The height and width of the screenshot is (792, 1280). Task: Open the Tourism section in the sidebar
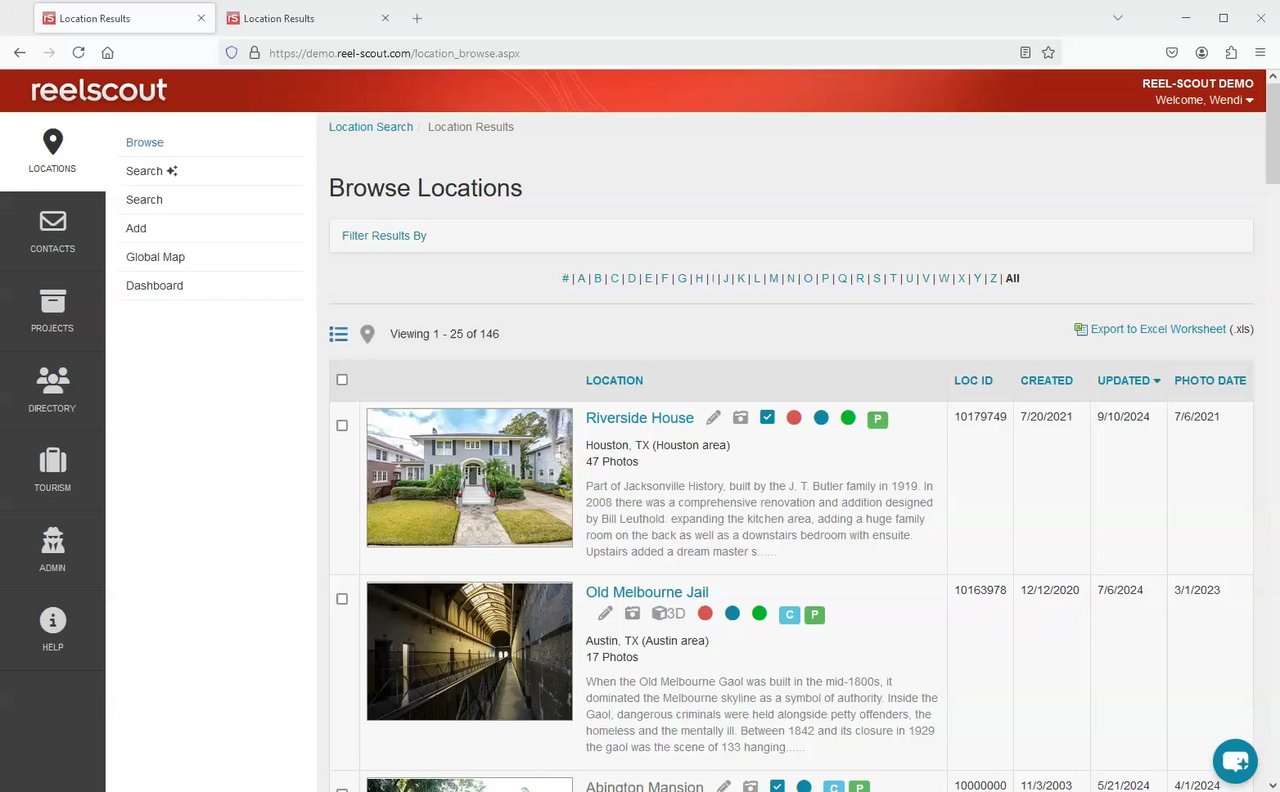pyautogui.click(x=52, y=470)
